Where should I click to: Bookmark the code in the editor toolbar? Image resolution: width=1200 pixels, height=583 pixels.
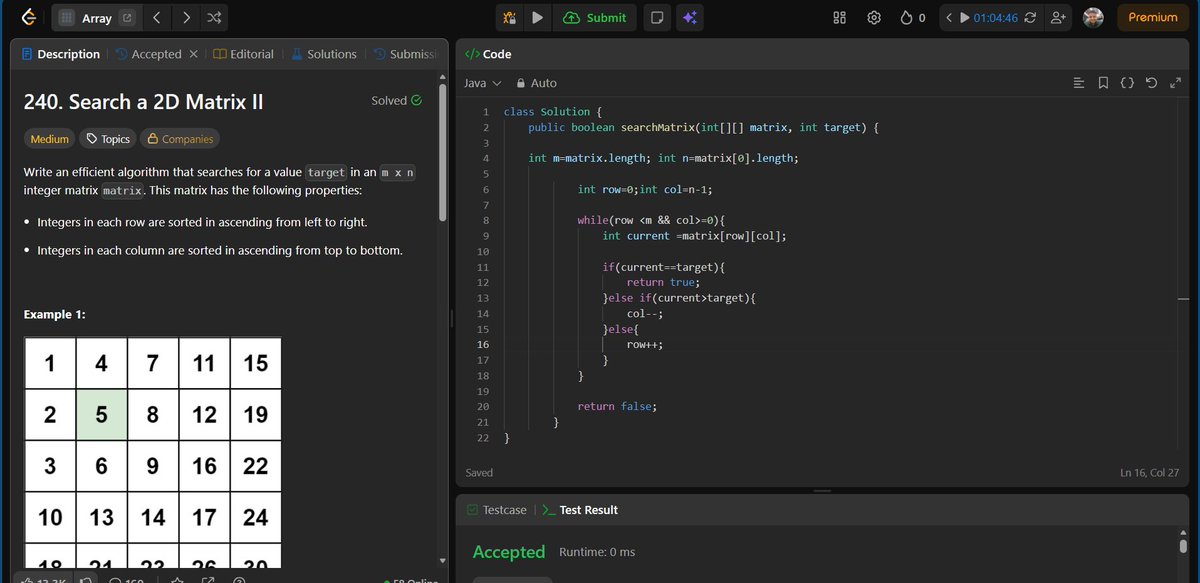1103,83
